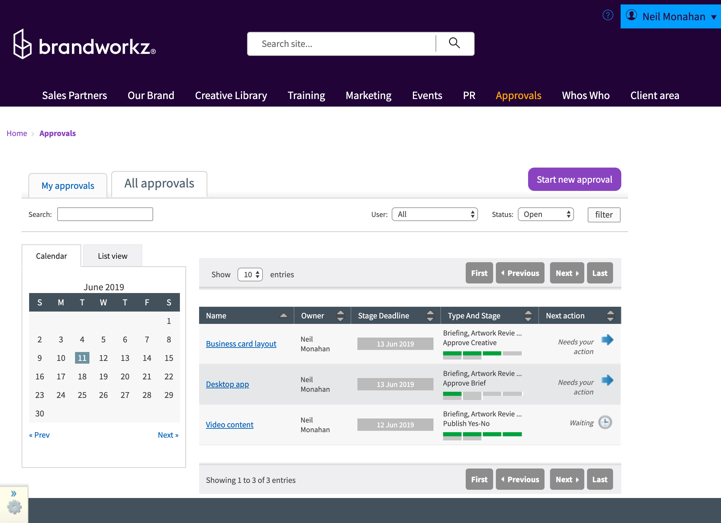Click the bottom Last pagination button

[x=600, y=479]
